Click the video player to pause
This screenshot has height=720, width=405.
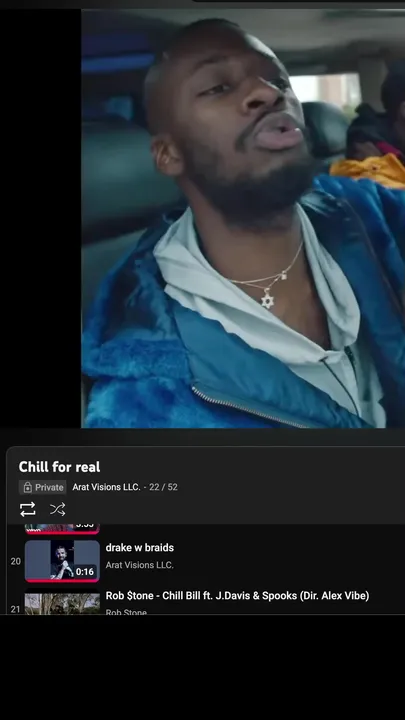click(x=243, y=219)
